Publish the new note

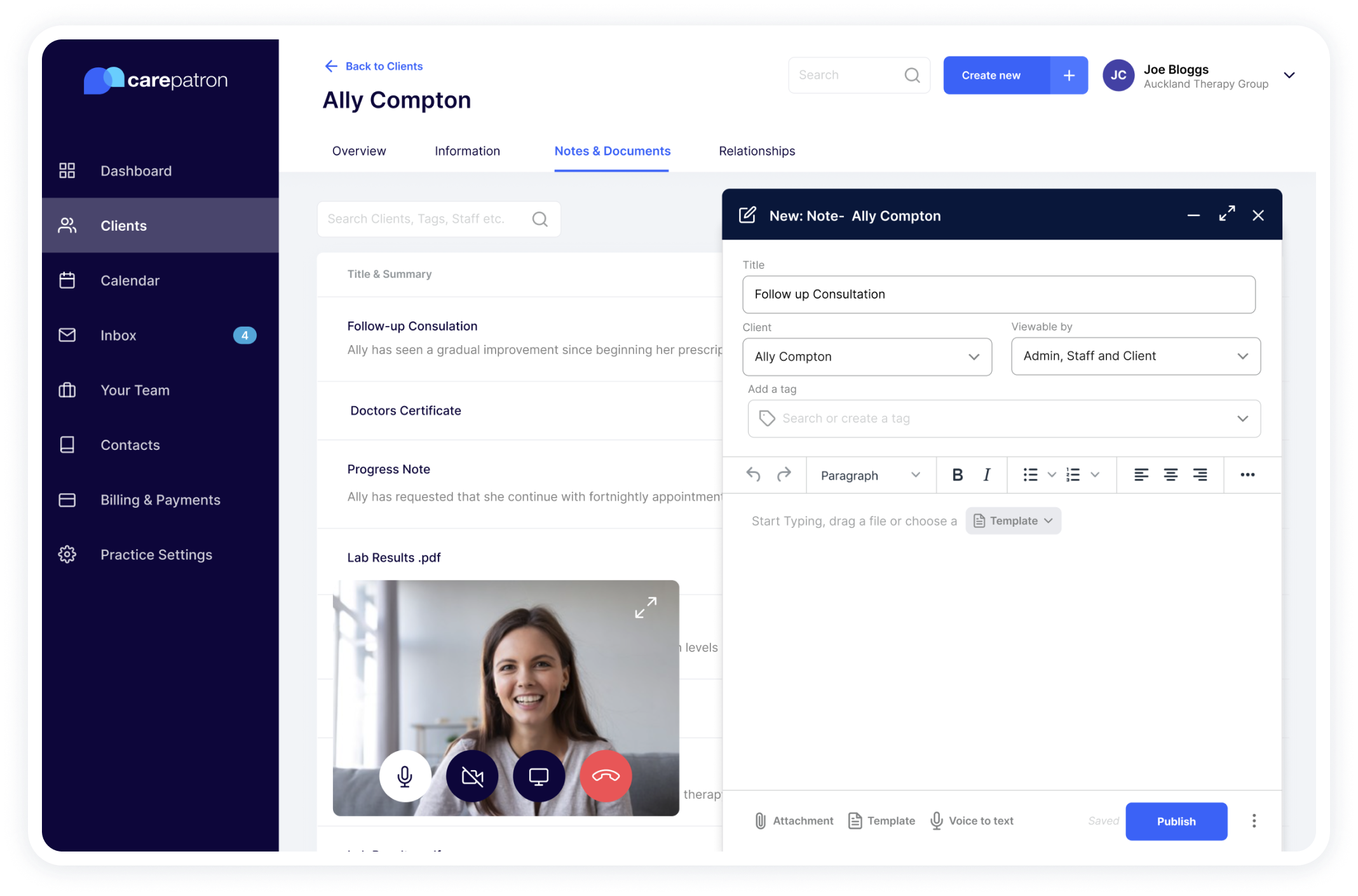pyautogui.click(x=1176, y=821)
